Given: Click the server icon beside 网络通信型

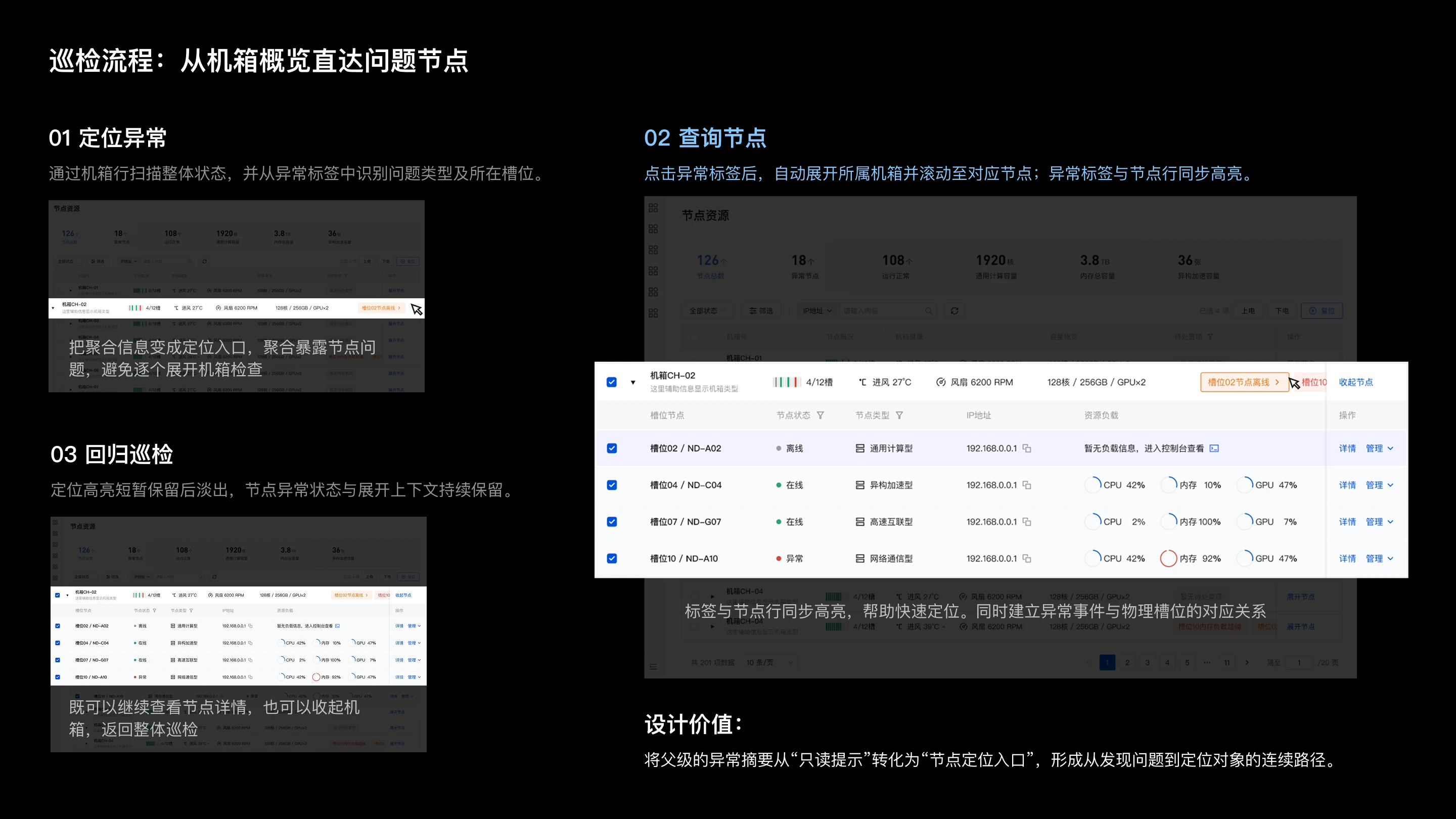Looking at the screenshot, I should [859, 559].
